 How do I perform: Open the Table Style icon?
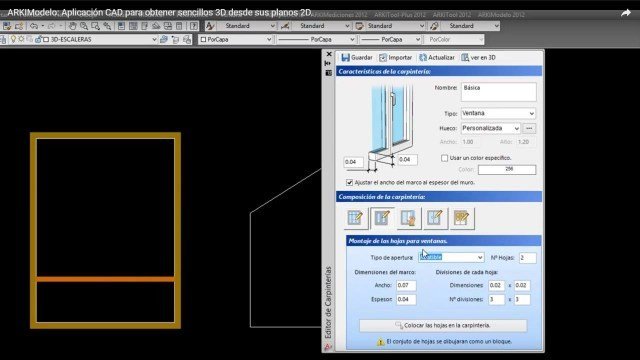click(359, 26)
